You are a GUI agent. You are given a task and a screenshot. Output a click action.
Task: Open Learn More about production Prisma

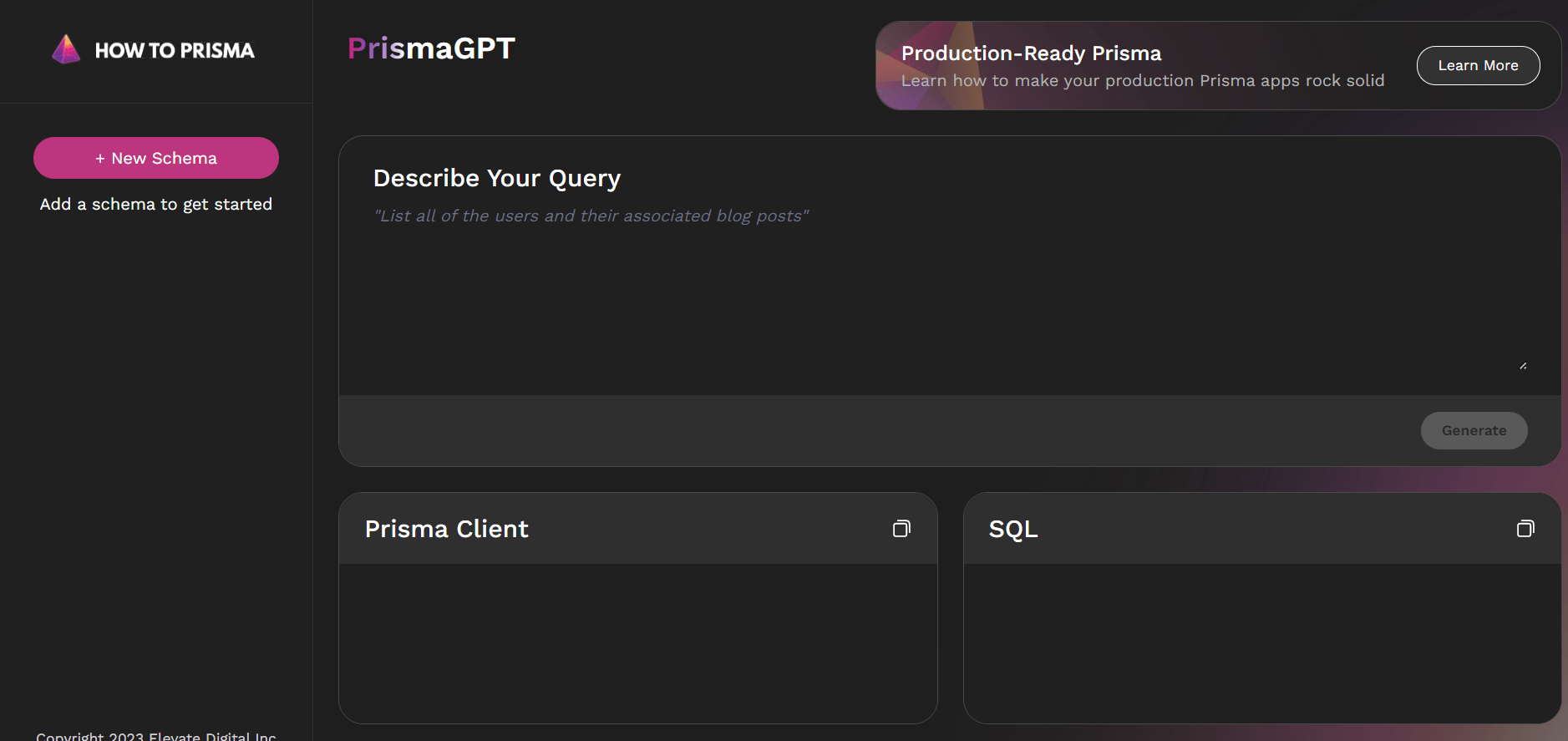tap(1478, 65)
